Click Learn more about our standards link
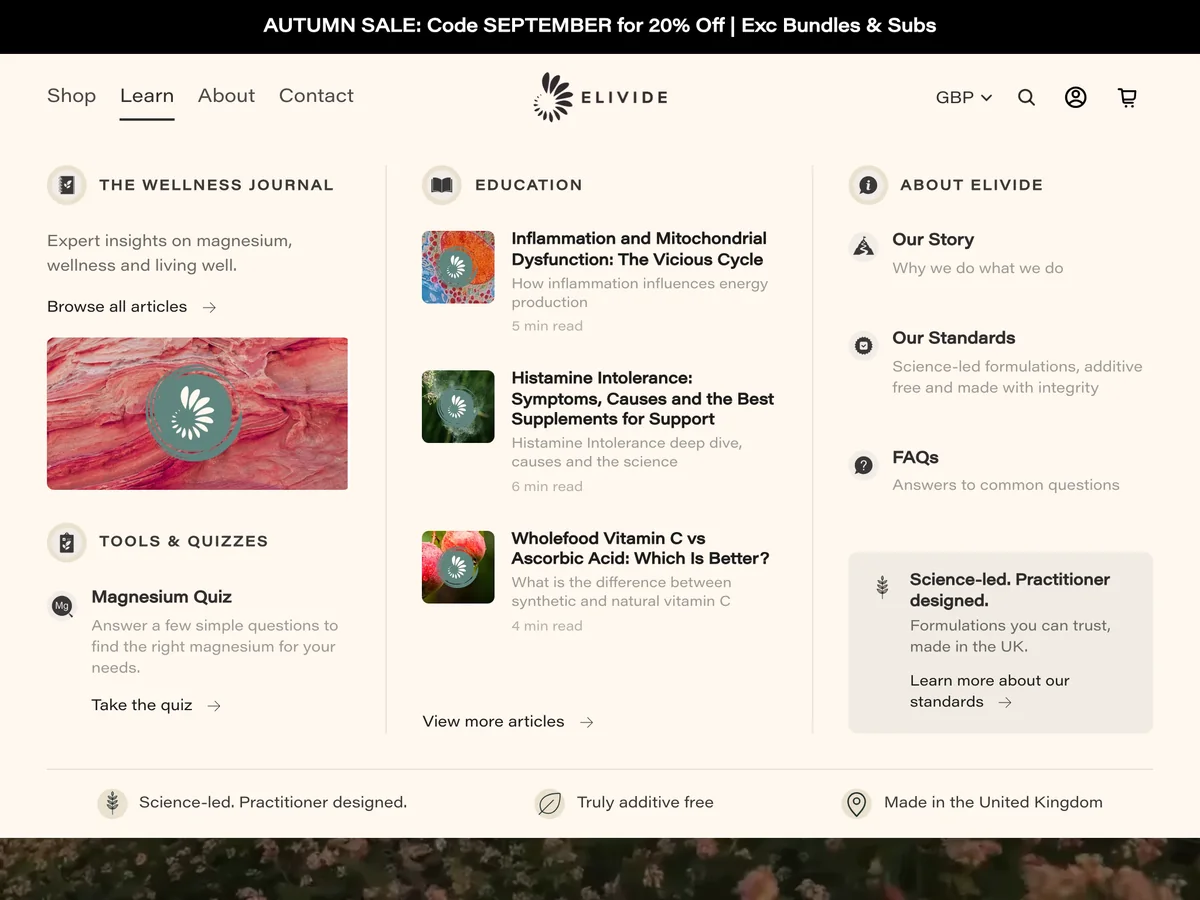 click(990, 691)
